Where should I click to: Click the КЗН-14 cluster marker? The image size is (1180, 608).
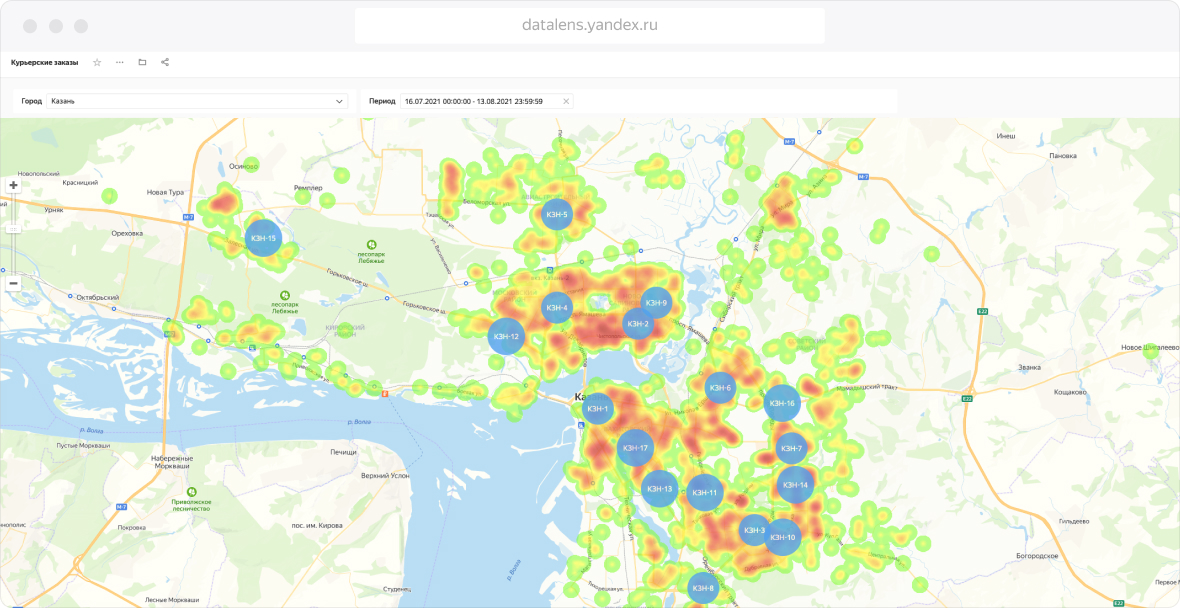pos(795,485)
